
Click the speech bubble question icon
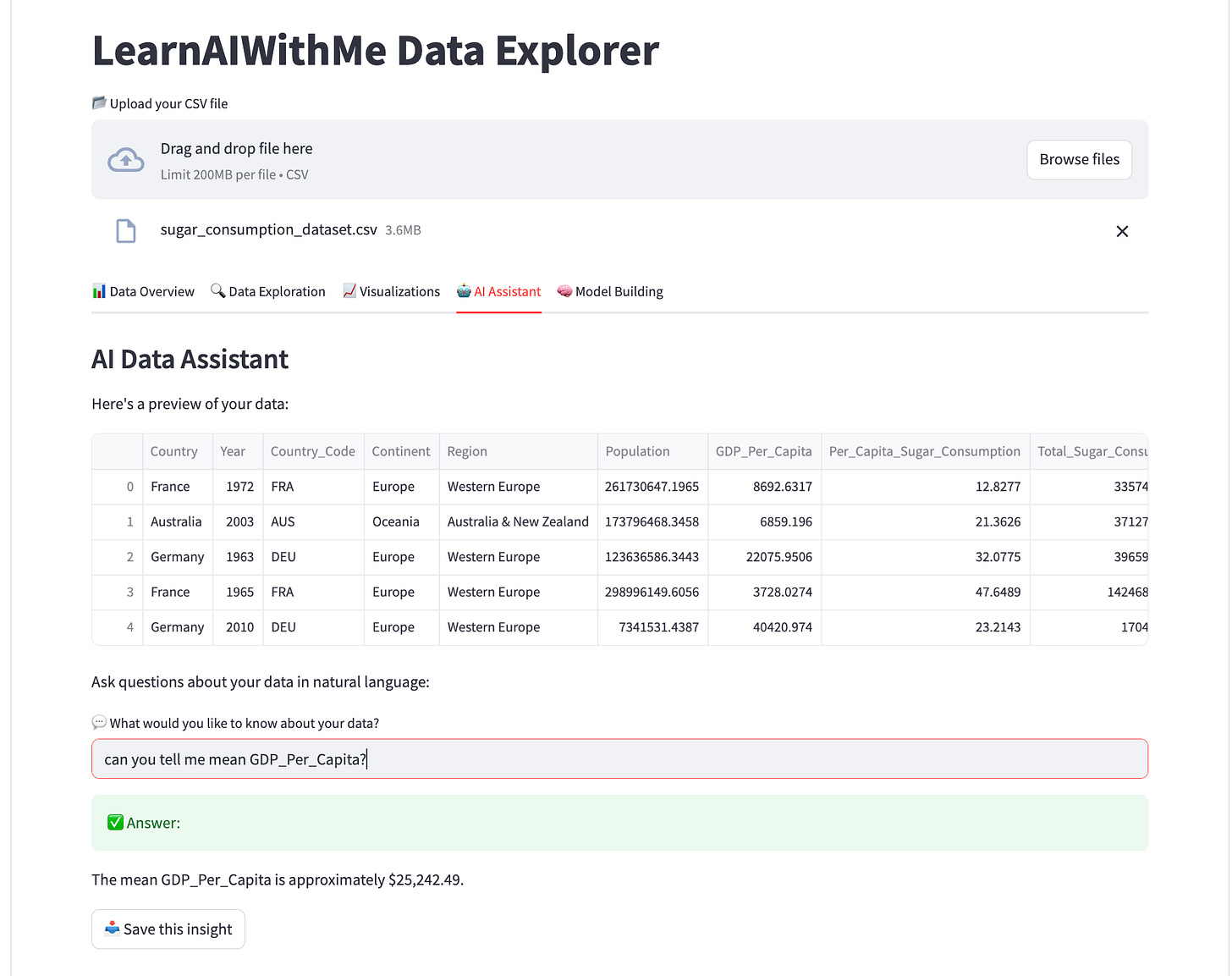(x=99, y=723)
